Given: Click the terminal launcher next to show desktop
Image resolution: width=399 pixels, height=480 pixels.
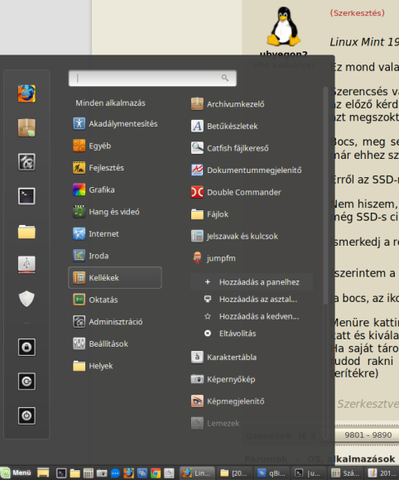Looking at the screenshot, I should 61,473.
